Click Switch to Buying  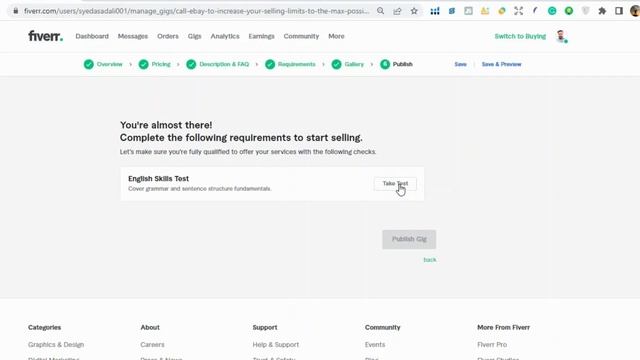coord(520,36)
